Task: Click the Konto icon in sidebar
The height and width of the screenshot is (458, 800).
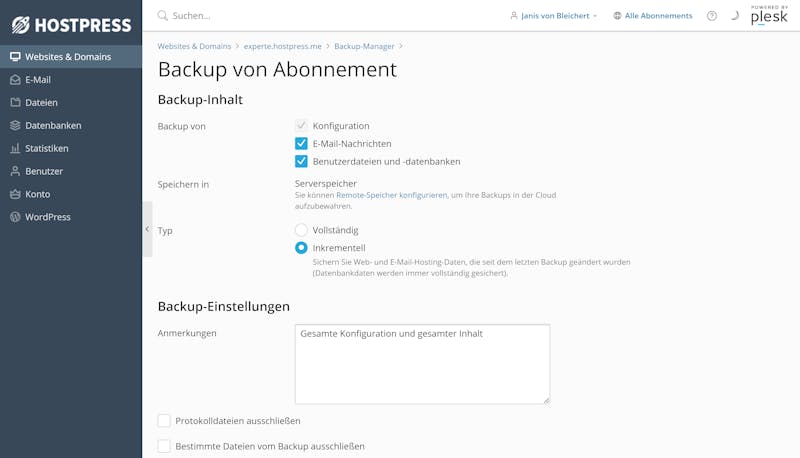Action: pos(15,194)
